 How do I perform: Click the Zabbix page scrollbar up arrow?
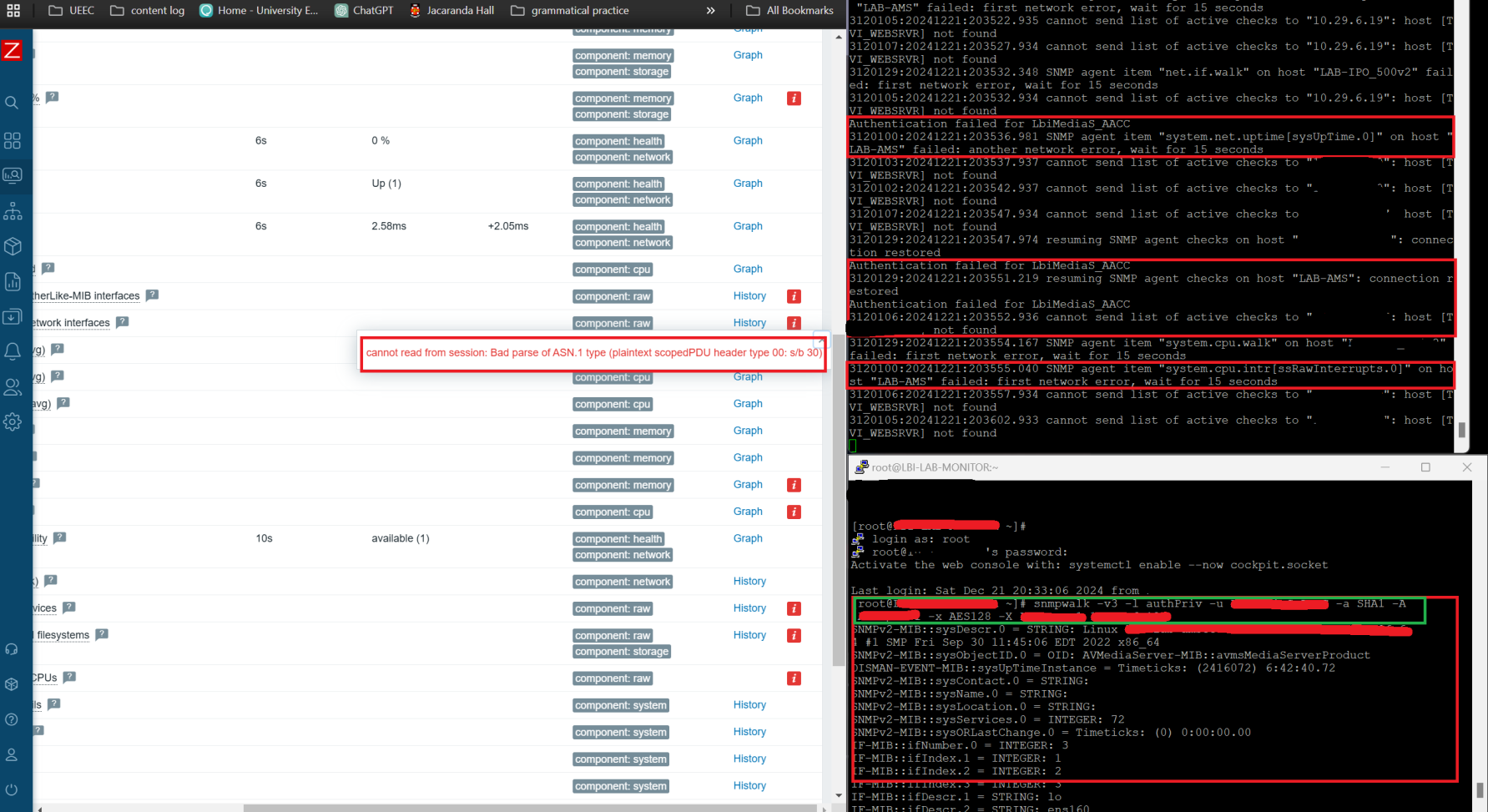click(839, 37)
